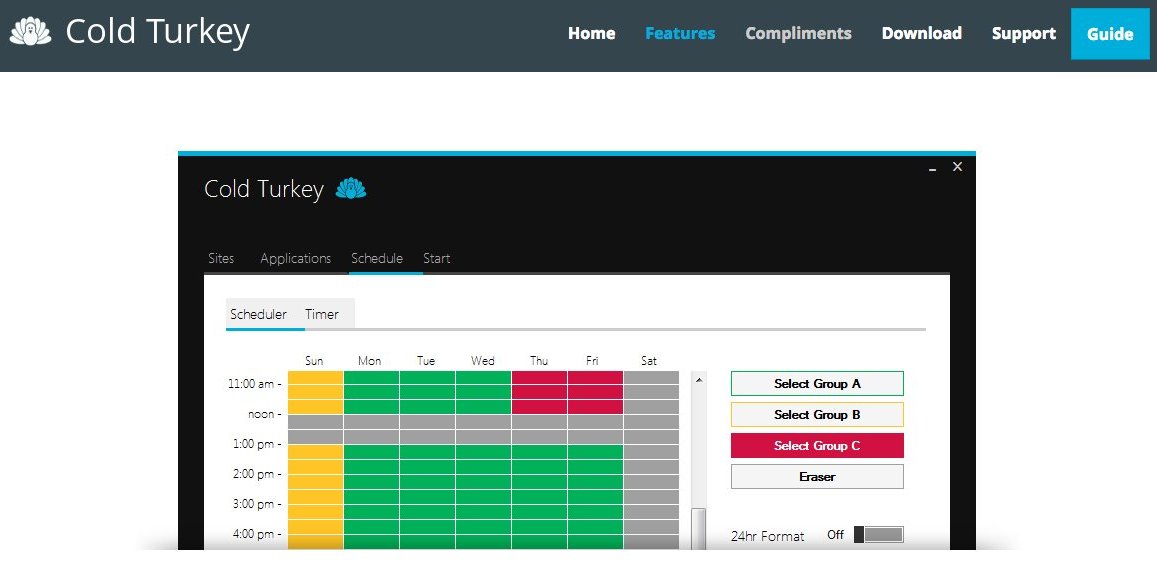Choose the Eraser button
Screen dimensions: 1157x578
tap(817, 477)
